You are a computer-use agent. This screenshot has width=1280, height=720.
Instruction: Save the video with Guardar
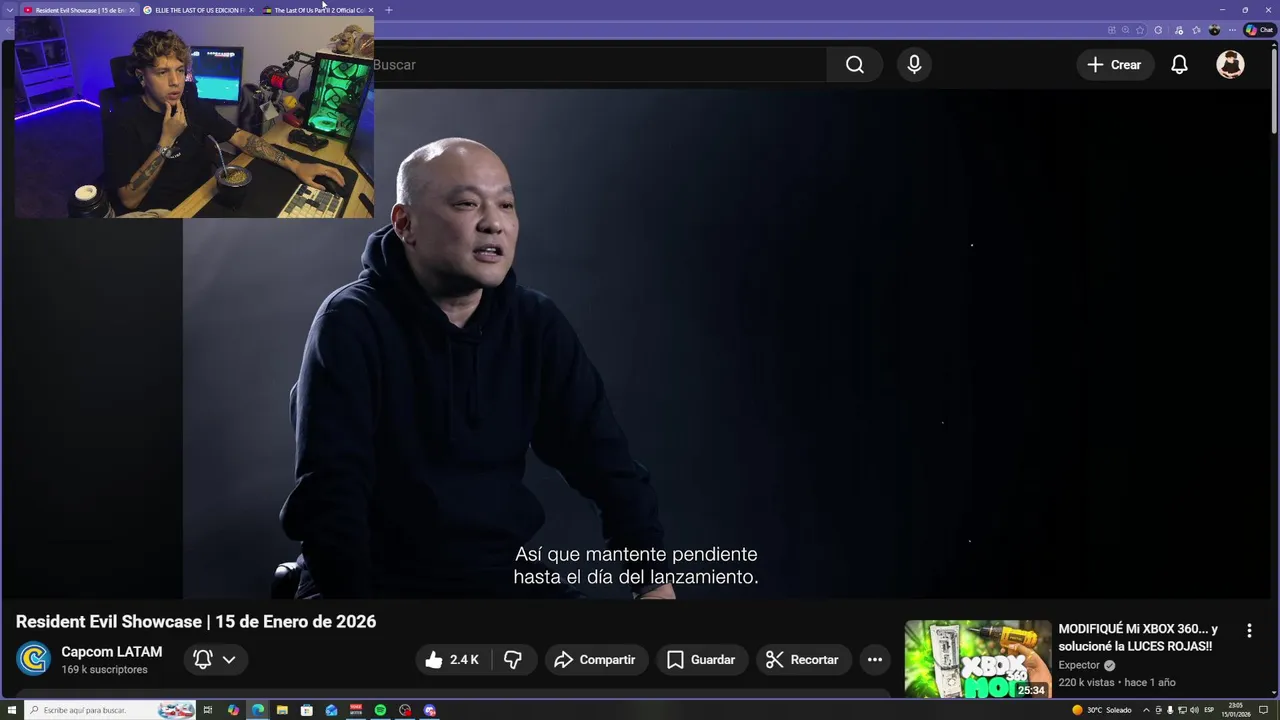pos(702,660)
